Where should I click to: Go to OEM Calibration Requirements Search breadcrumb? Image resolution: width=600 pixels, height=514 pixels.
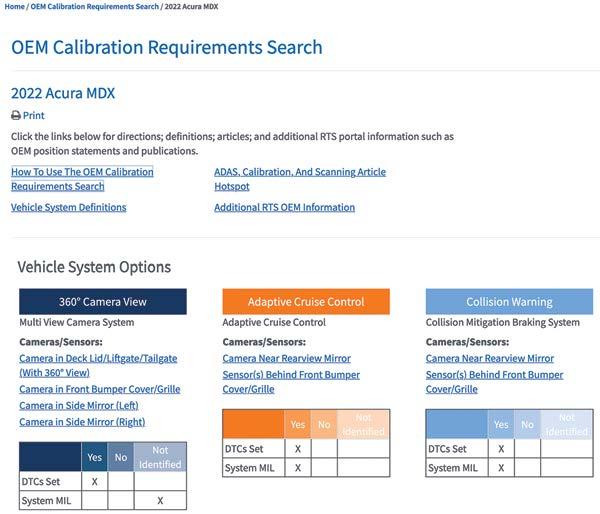(x=95, y=7)
